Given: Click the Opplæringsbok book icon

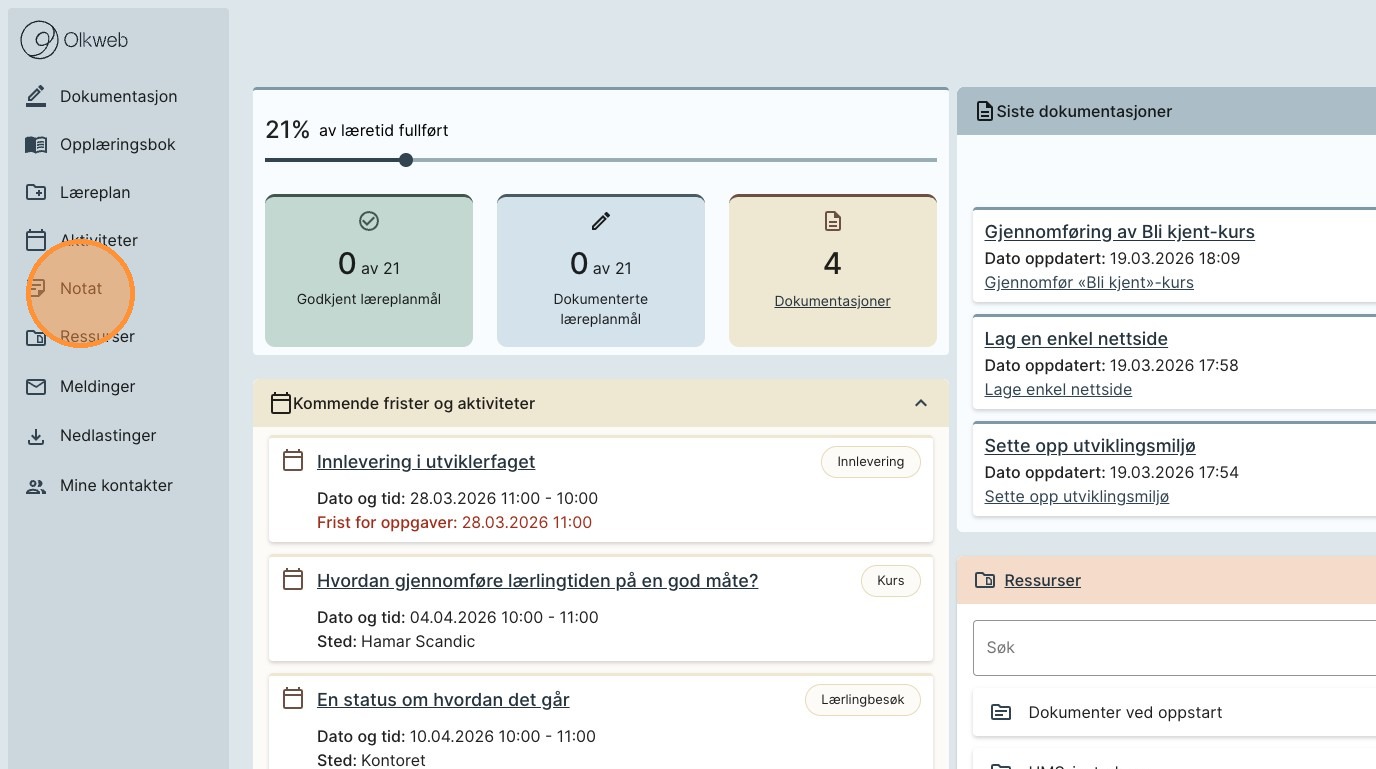Looking at the screenshot, I should pyautogui.click(x=36, y=145).
